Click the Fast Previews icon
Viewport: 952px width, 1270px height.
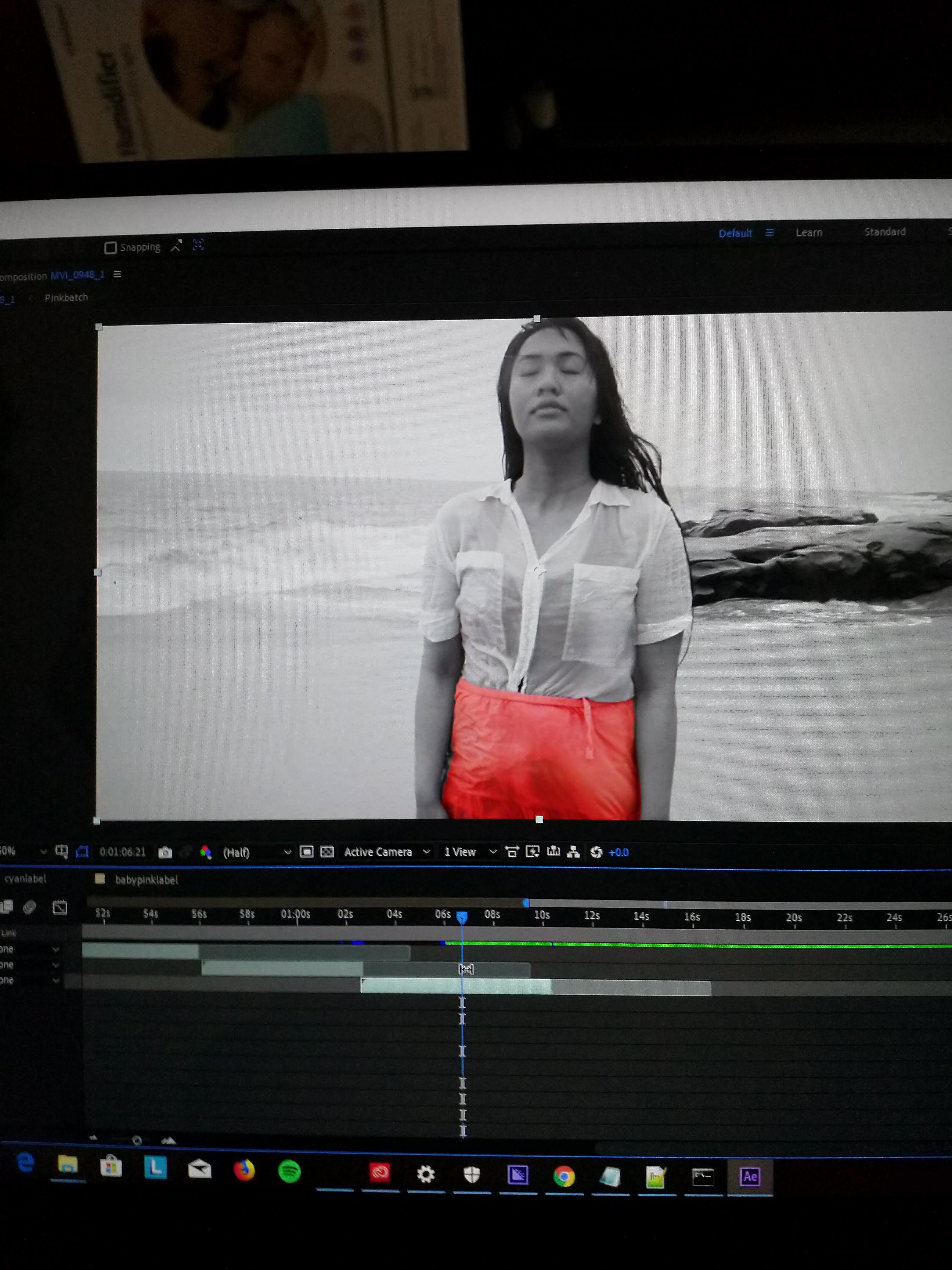[x=532, y=852]
